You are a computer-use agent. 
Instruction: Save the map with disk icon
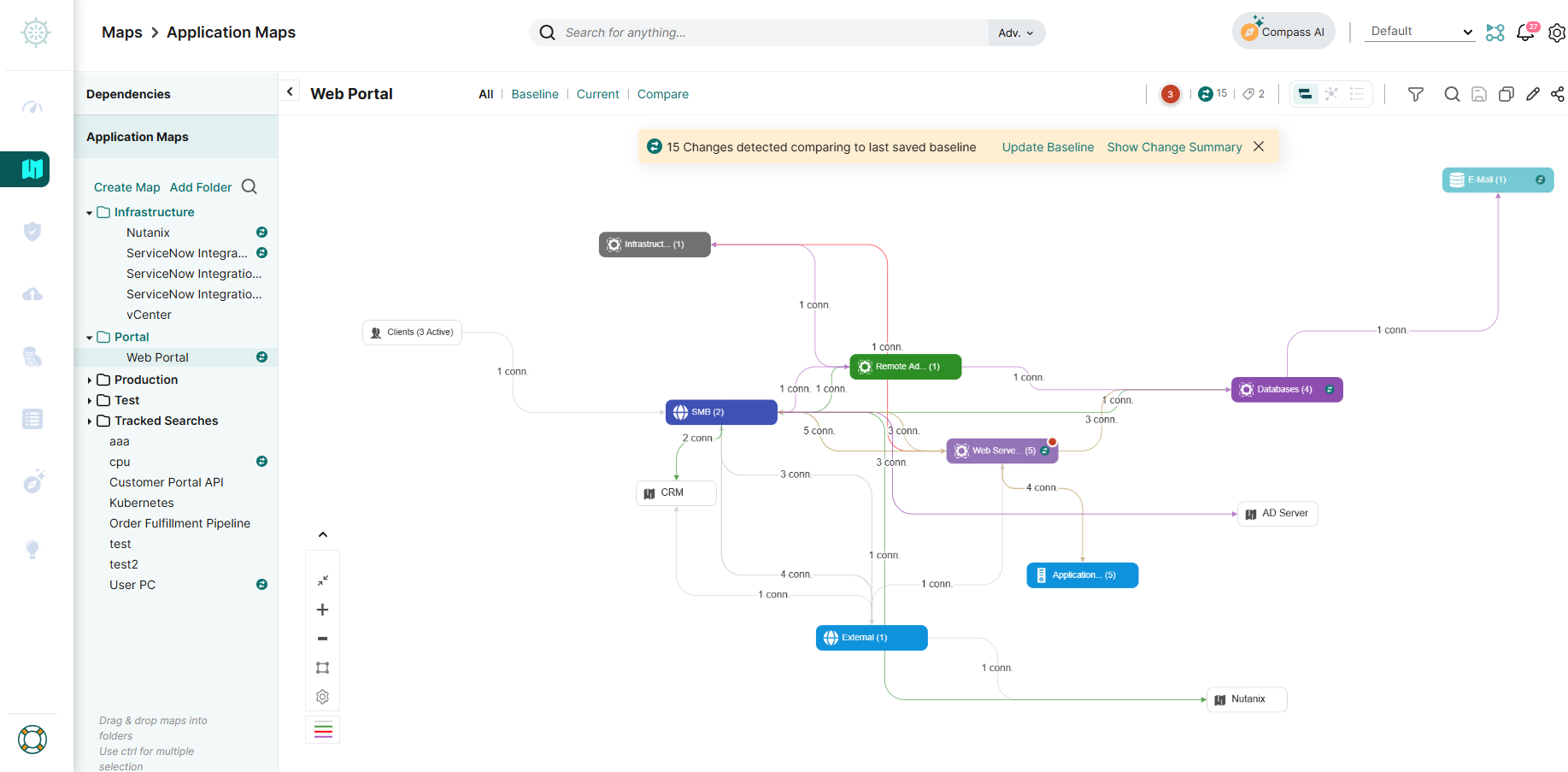[x=1479, y=94]
